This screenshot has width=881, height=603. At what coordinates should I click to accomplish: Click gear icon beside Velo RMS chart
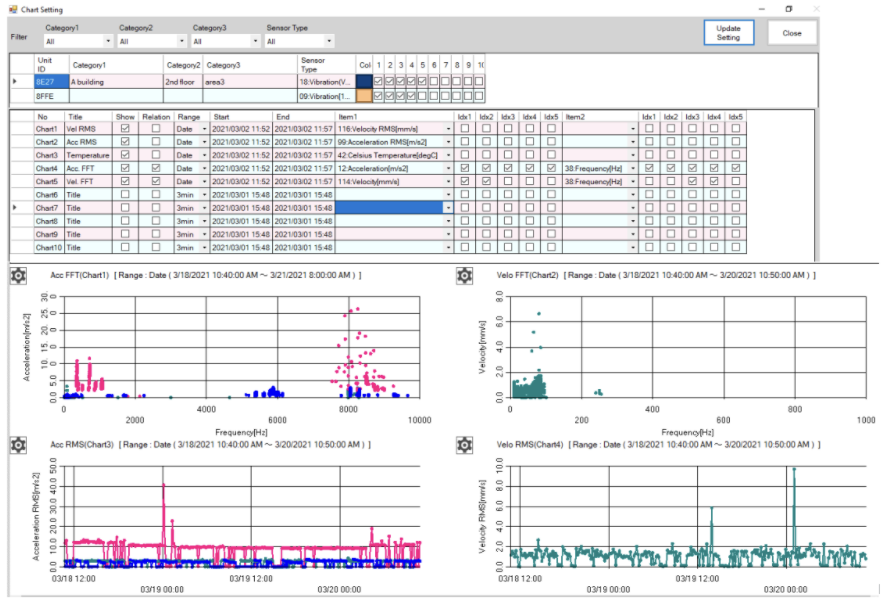pos(464,444)
